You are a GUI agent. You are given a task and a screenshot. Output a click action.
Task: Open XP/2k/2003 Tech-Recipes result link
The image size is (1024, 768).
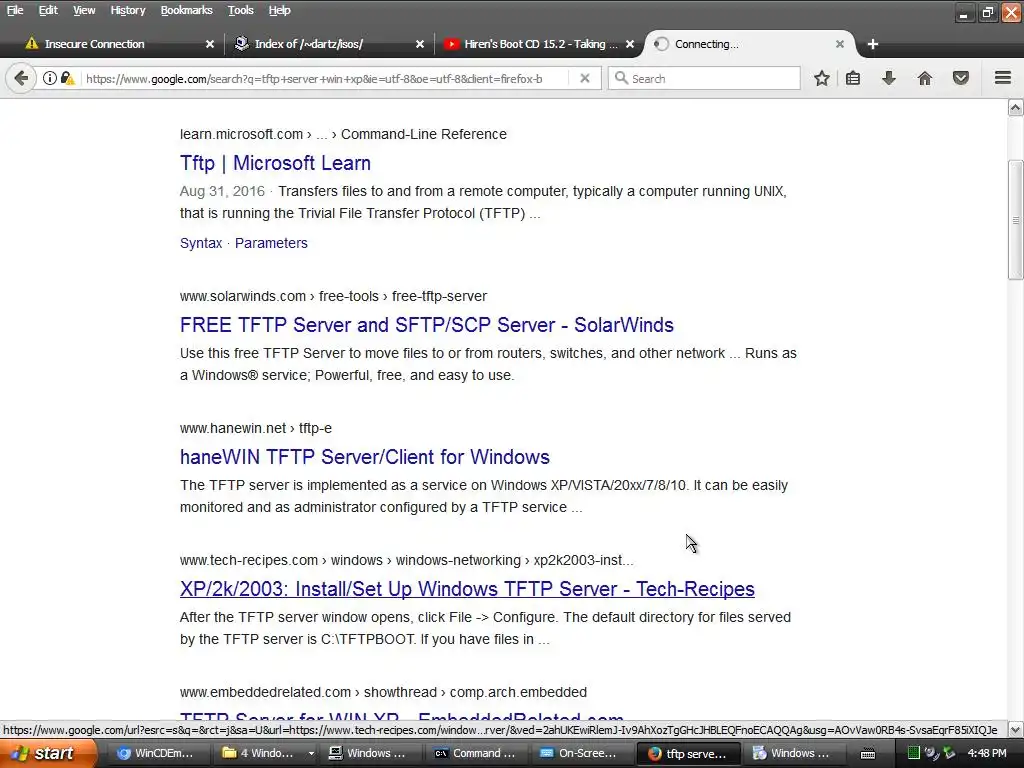pyautogui.click(x=467, y=588)
